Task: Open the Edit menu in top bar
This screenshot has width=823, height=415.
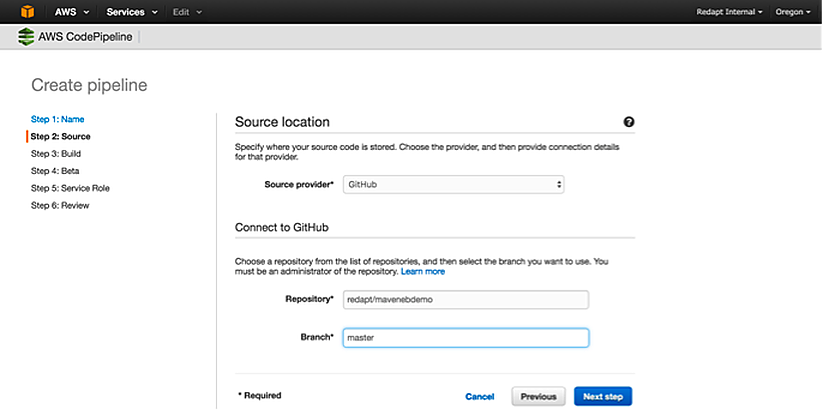Action: point(185,12)
